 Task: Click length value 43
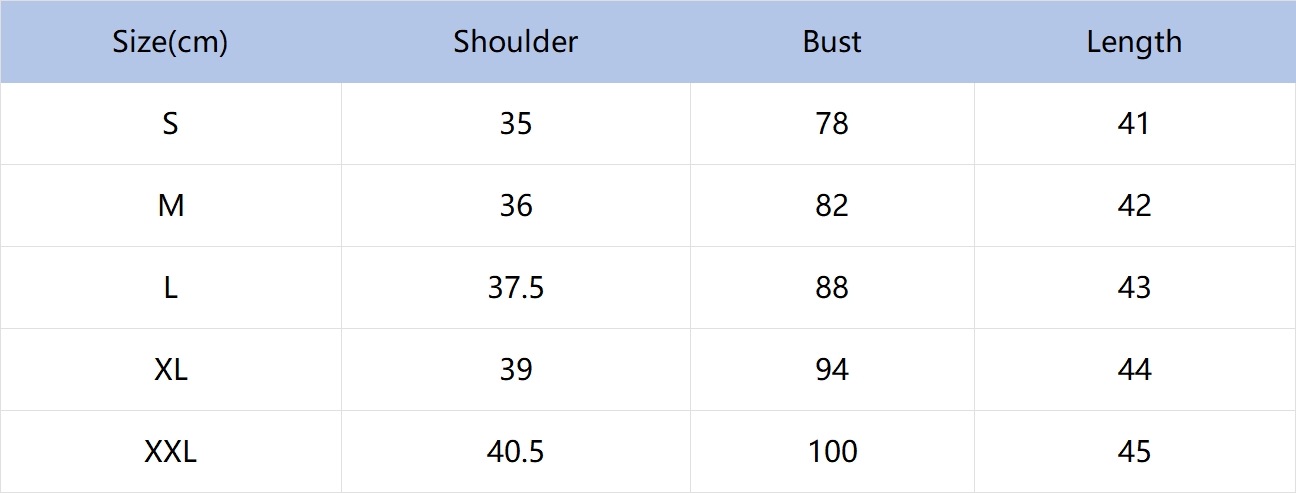1134,288
